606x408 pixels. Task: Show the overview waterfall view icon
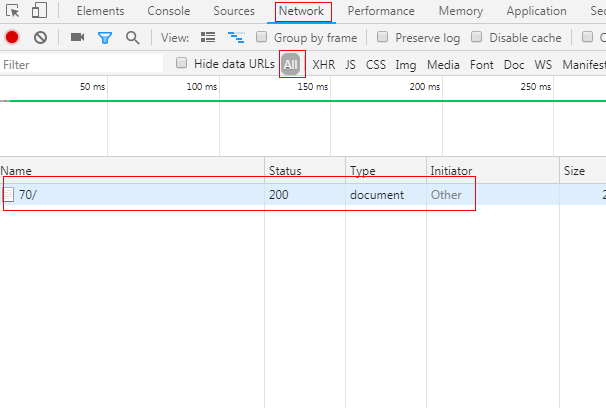236,37
